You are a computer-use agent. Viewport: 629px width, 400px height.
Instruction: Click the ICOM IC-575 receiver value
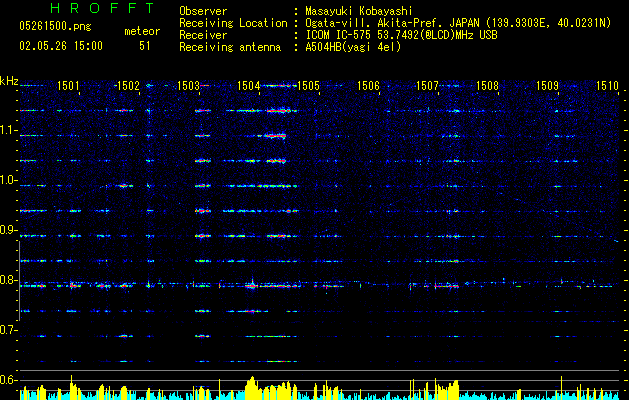(401, 35)
